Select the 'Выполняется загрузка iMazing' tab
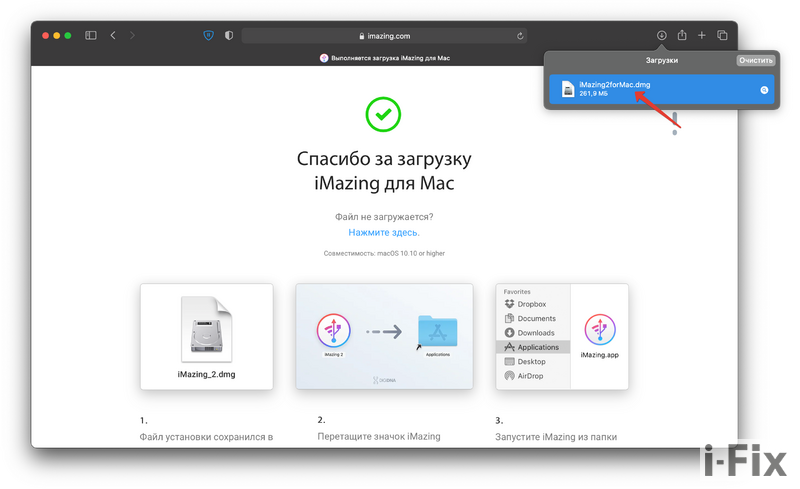800x489 pixels. click(x=385, y=58)
